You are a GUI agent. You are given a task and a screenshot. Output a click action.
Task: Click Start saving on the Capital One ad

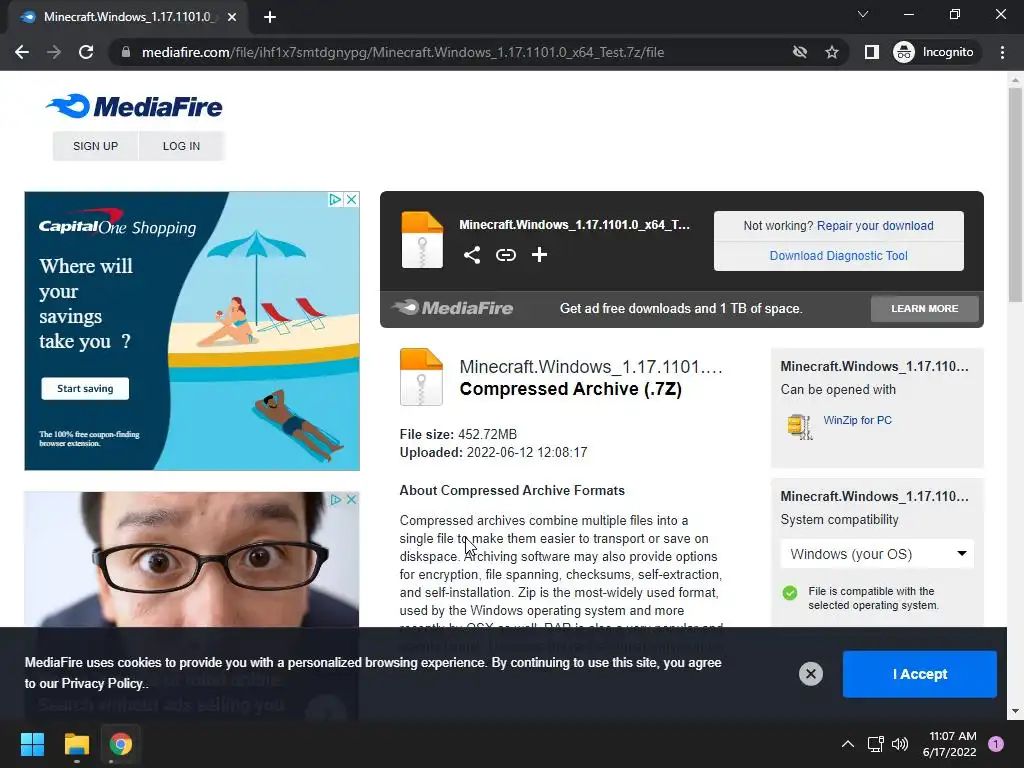(x=85, y=389)
